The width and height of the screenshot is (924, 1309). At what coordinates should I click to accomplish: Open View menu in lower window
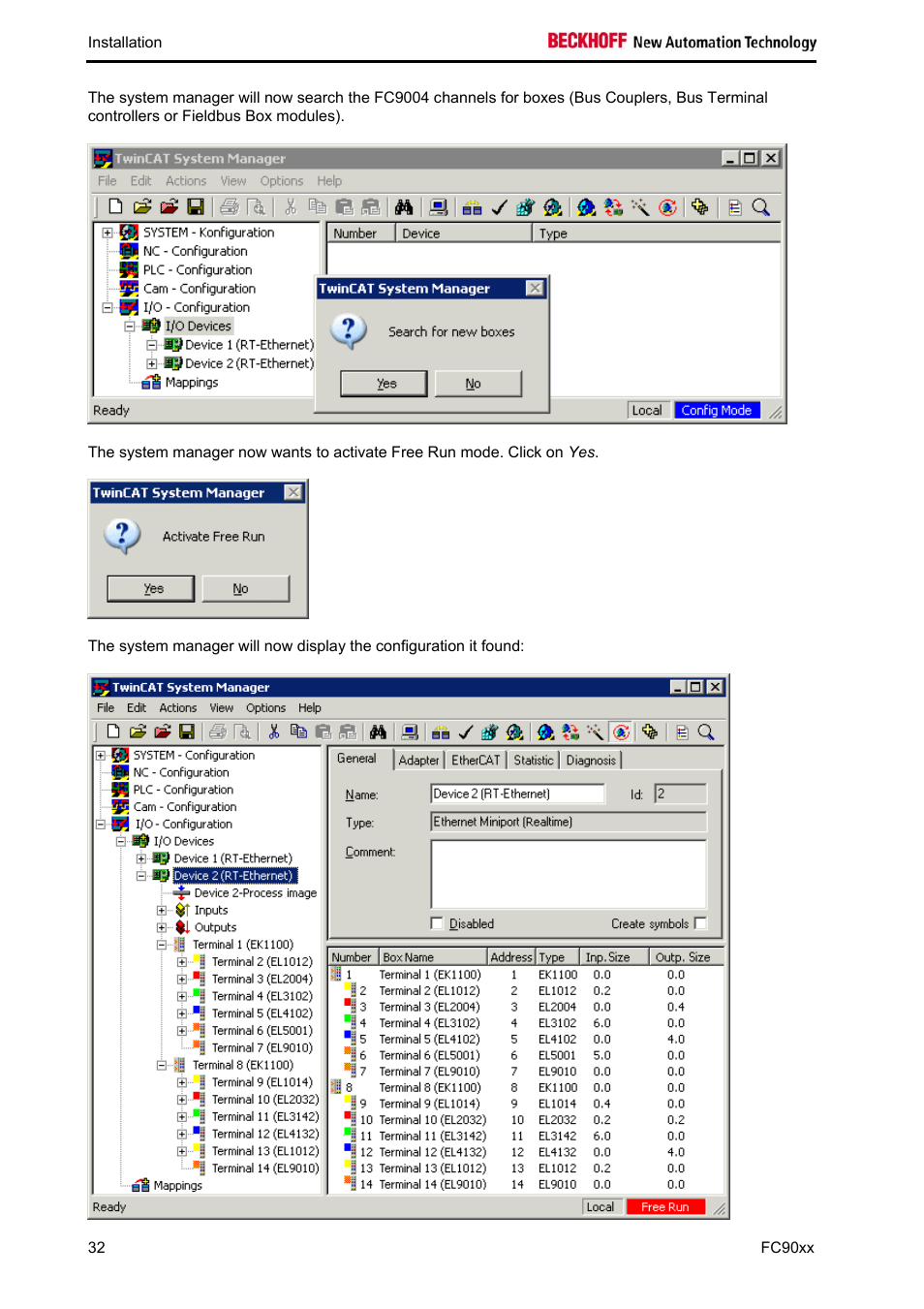pyautogui.click(x=222, y=708)
